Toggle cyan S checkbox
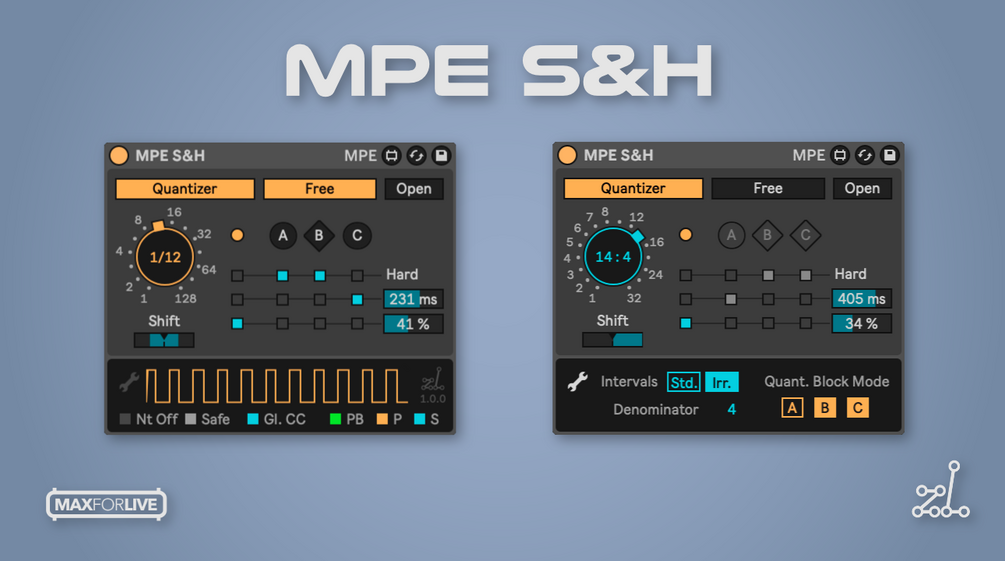Image resolution: width=1005 pixels, height=561 pixels. point(420,419)
